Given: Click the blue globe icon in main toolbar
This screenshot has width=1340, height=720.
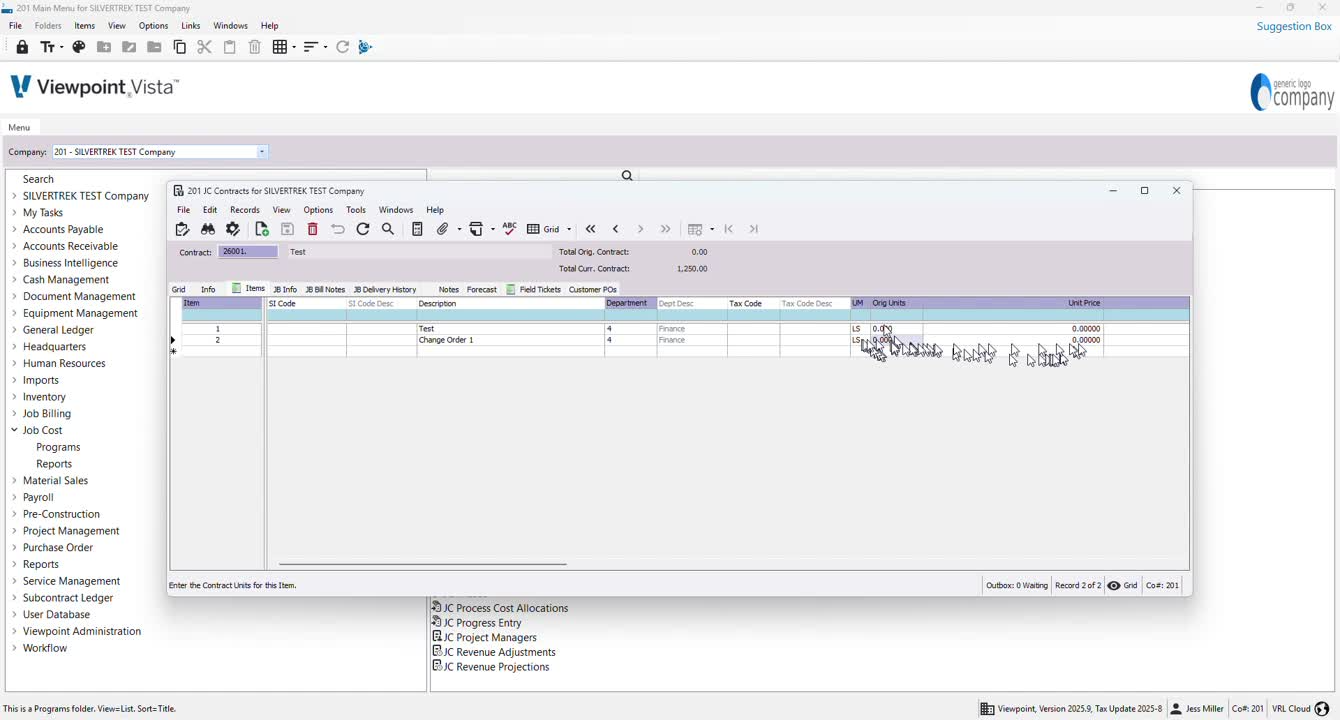Looking at the screenshot, I should [365, 47].
